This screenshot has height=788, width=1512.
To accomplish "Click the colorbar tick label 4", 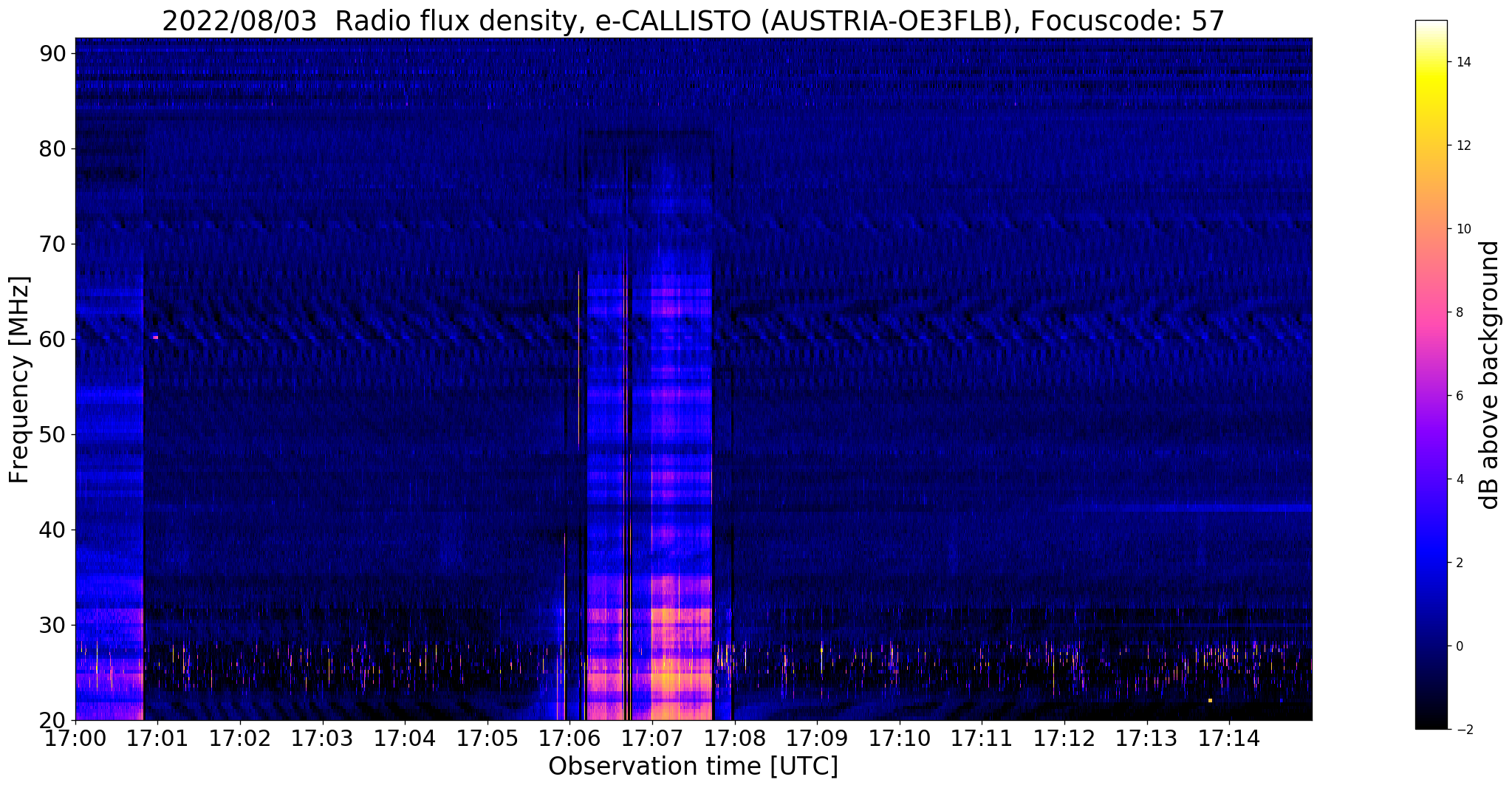I will [x=1459, y=479].
